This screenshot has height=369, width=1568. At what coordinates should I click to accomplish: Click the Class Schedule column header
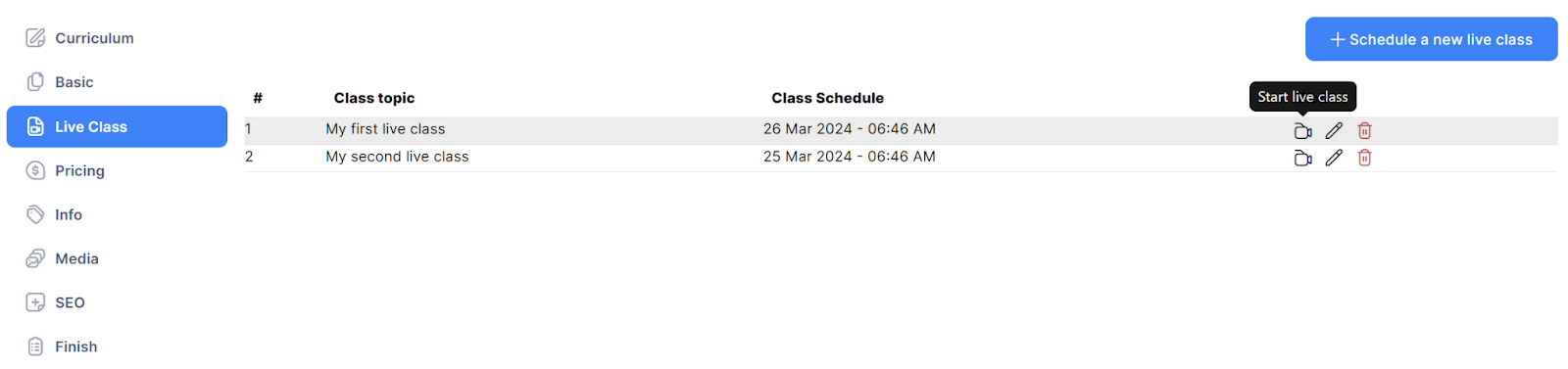click(827, 98)
